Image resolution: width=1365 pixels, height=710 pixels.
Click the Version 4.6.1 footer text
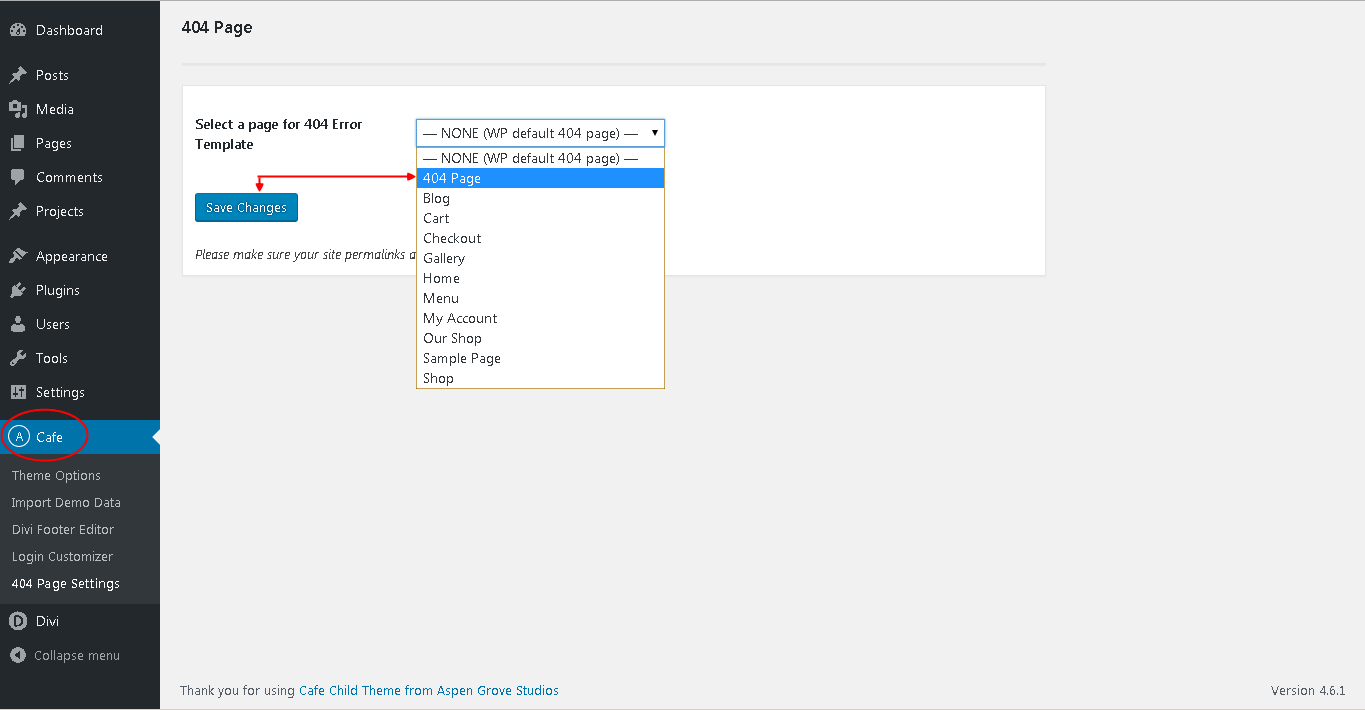point(1308,690)
